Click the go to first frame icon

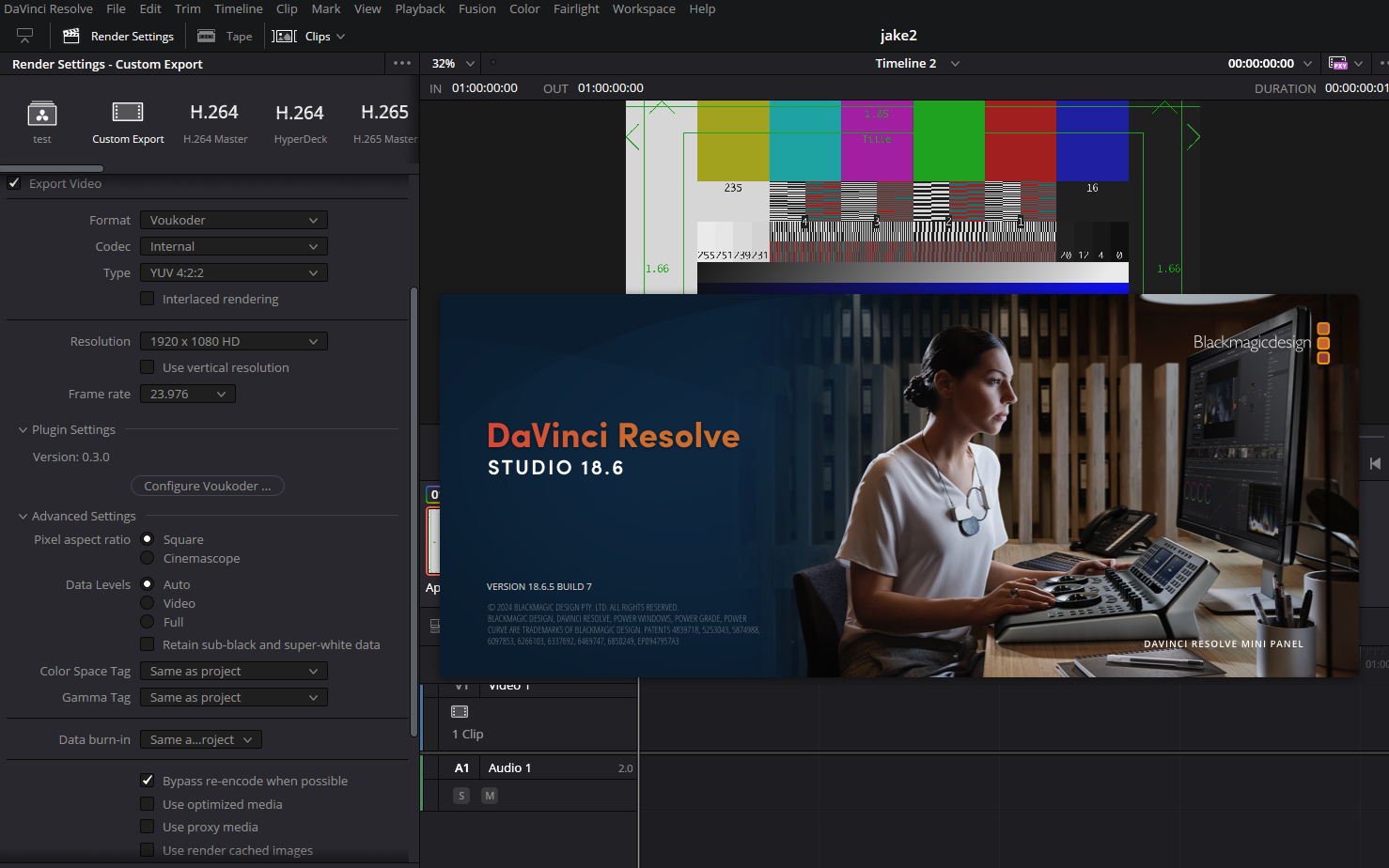[x=1375, y=463]
